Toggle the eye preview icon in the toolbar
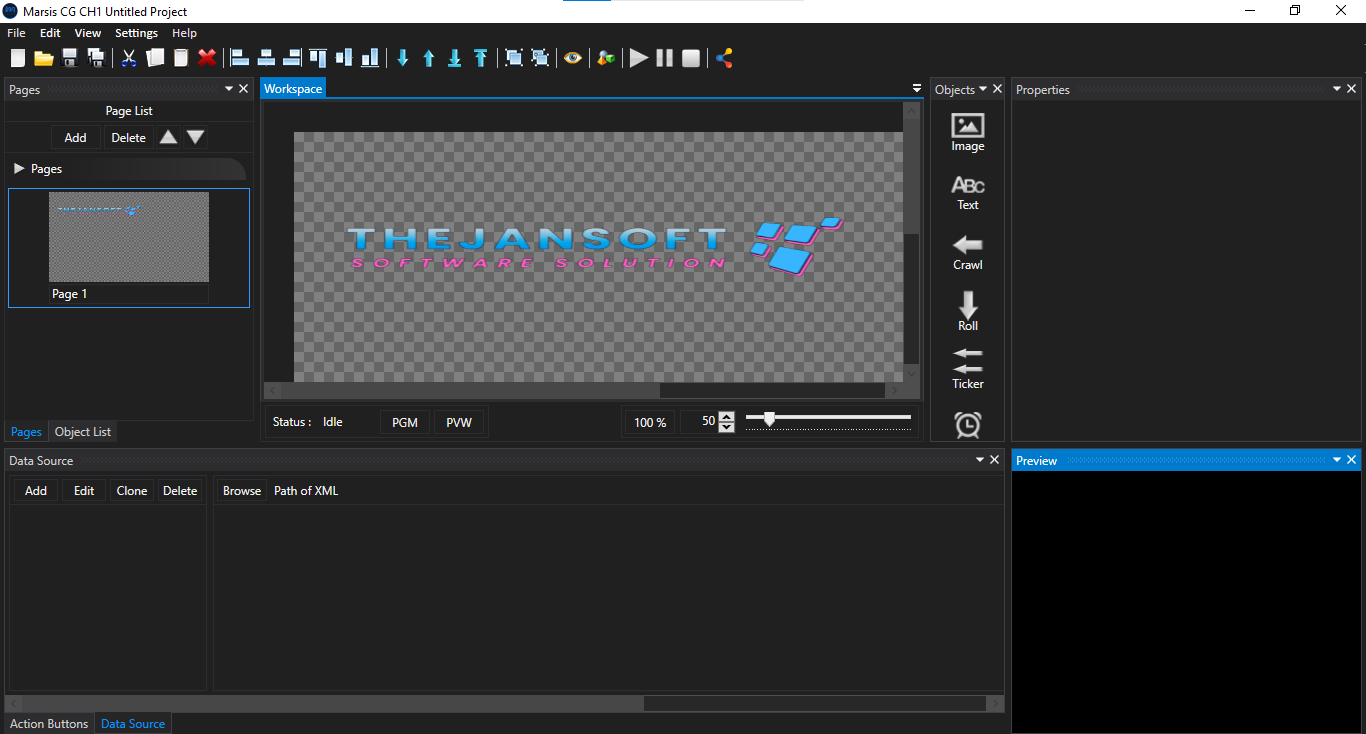The width and height of the screenshot is (1366, 734). click(572, 58)
